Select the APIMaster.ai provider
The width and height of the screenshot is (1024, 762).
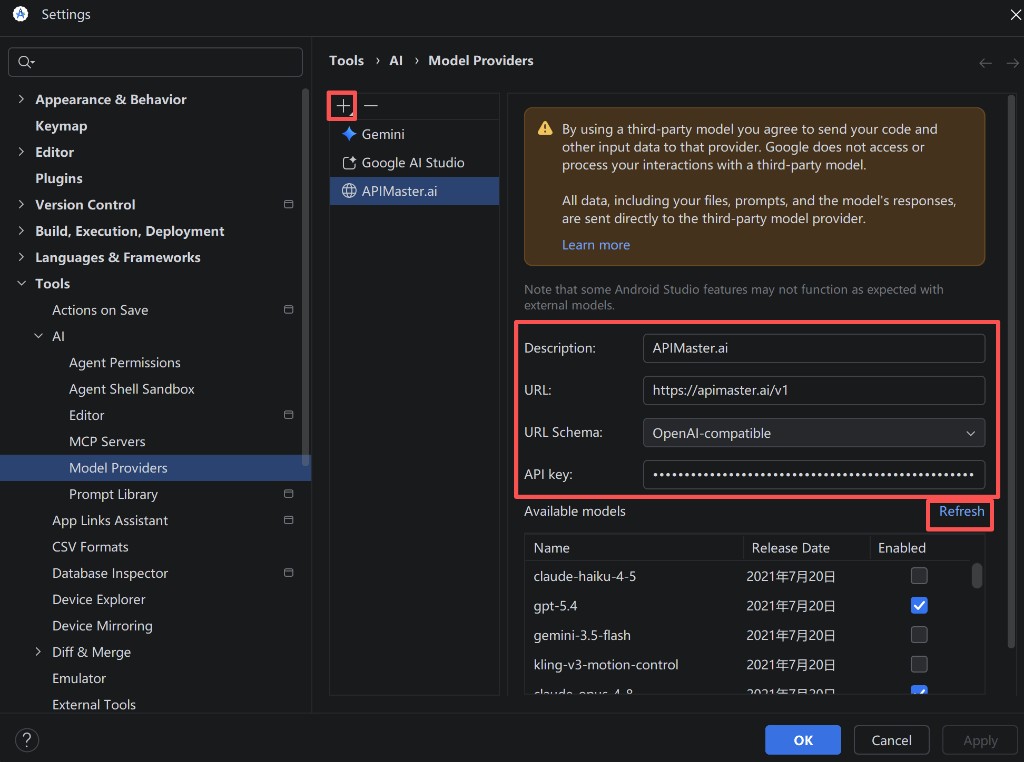coord(414,191)
